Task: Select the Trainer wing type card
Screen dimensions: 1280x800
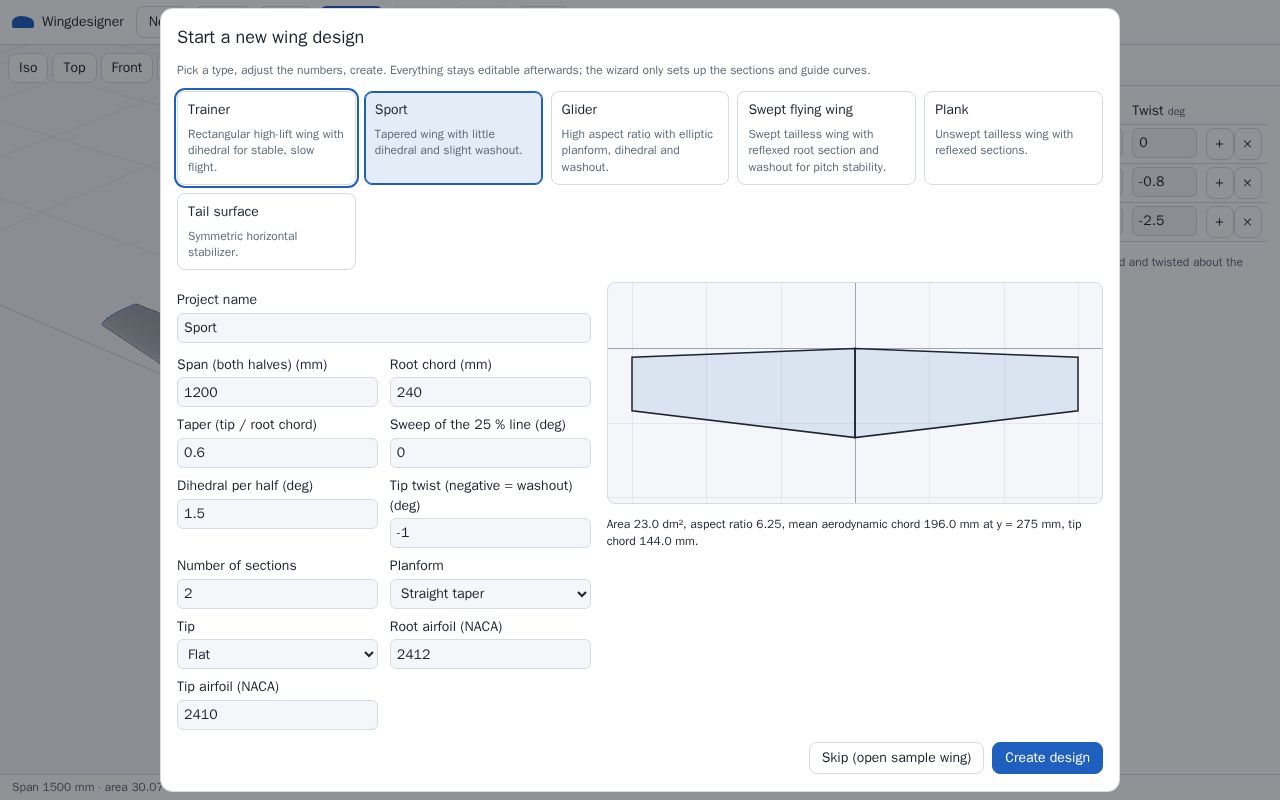Action: [x=266, y=138]
